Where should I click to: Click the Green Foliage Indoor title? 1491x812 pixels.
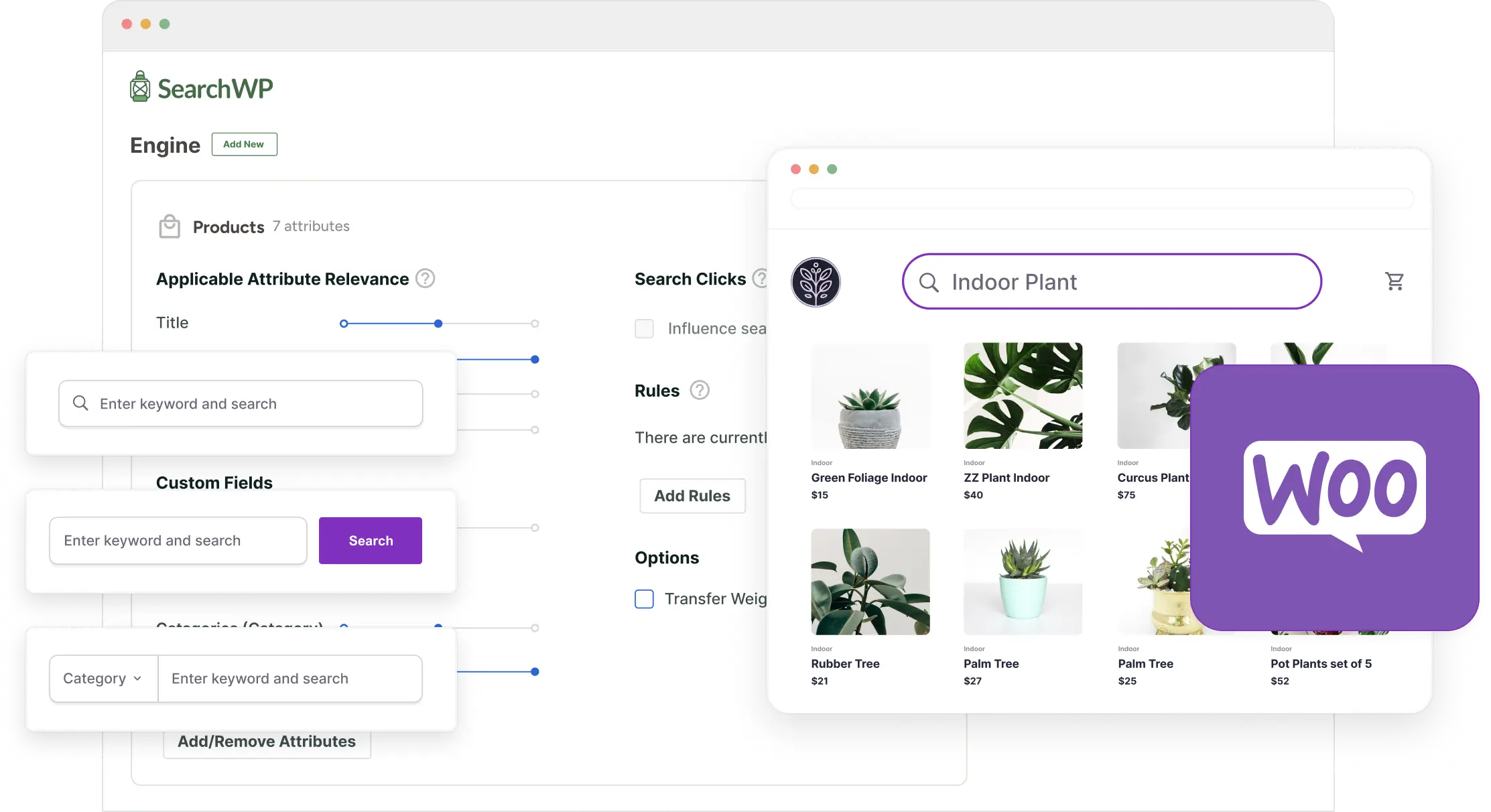coord(869,478)
